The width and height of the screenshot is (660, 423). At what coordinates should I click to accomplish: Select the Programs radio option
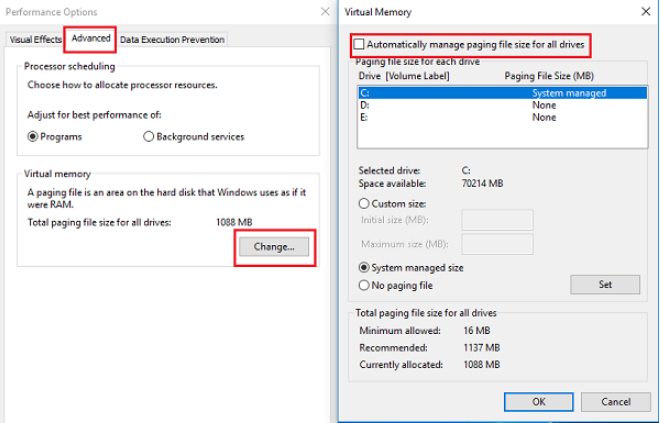(x=33, y=137)
